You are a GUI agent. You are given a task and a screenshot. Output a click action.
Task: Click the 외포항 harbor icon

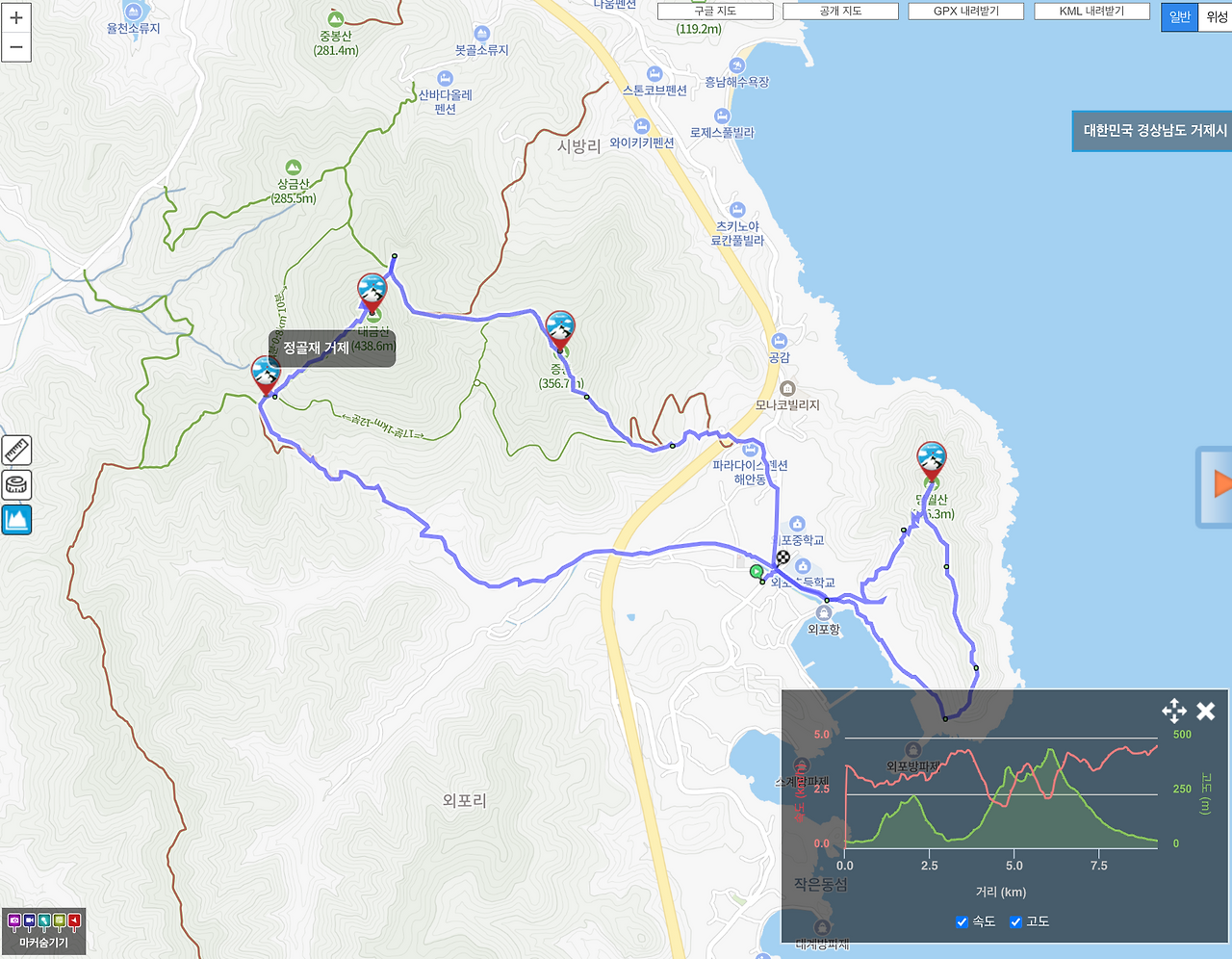[823, 613]
